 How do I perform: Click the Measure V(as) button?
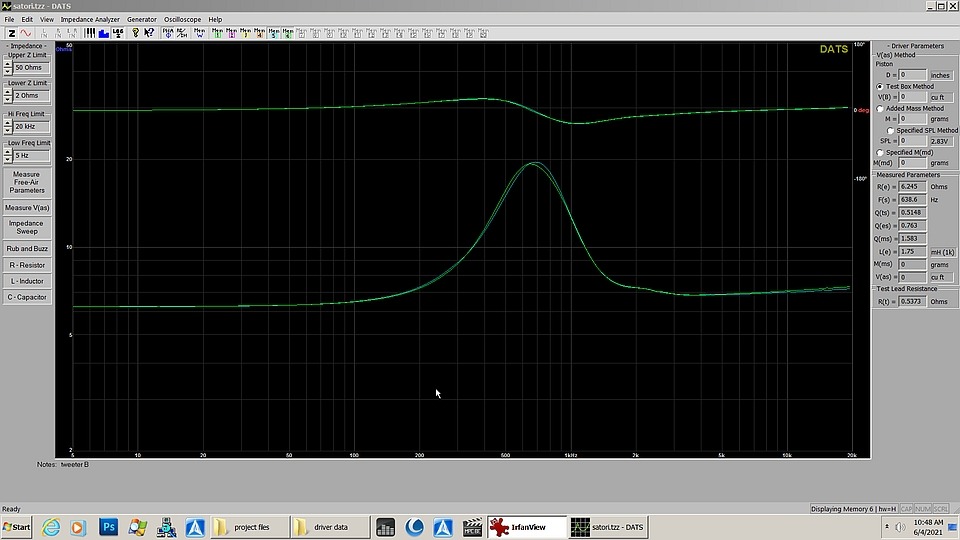[27, 208]
